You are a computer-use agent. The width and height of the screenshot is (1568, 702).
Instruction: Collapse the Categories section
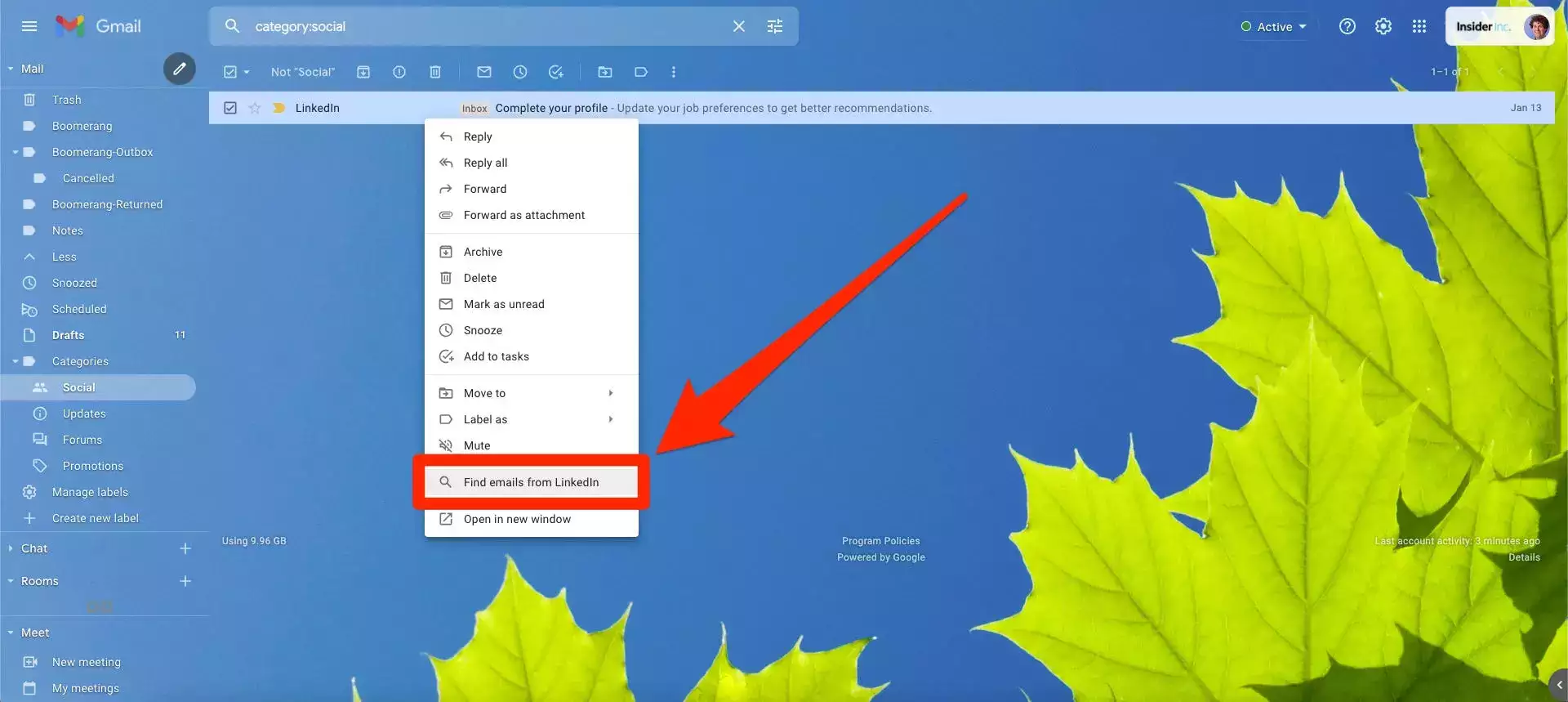coord(15,361)
